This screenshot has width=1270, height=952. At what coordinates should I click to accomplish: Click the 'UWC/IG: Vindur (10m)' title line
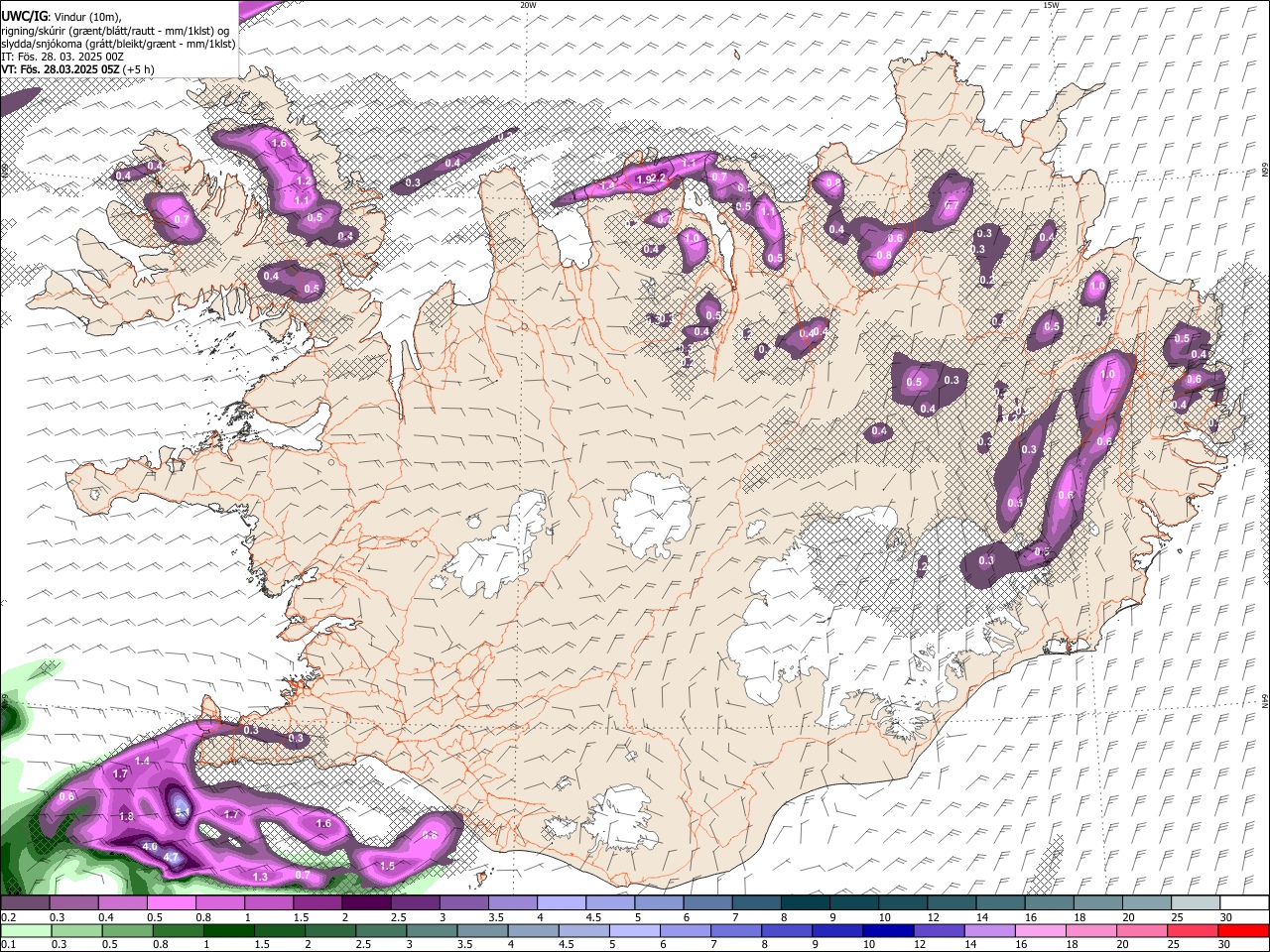point(62,17)
